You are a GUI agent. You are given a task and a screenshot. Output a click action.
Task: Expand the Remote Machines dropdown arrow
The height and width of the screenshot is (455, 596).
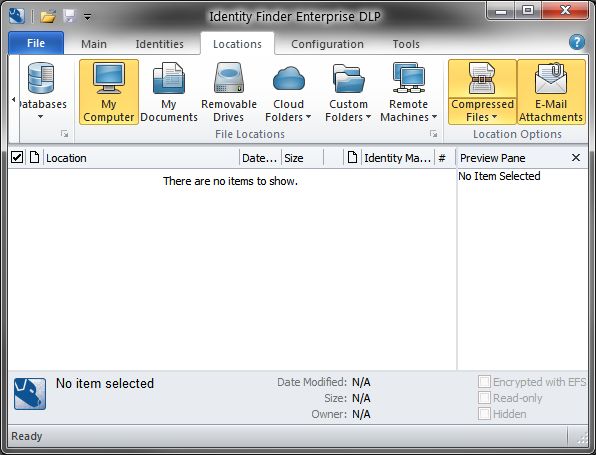click(434, 117)
